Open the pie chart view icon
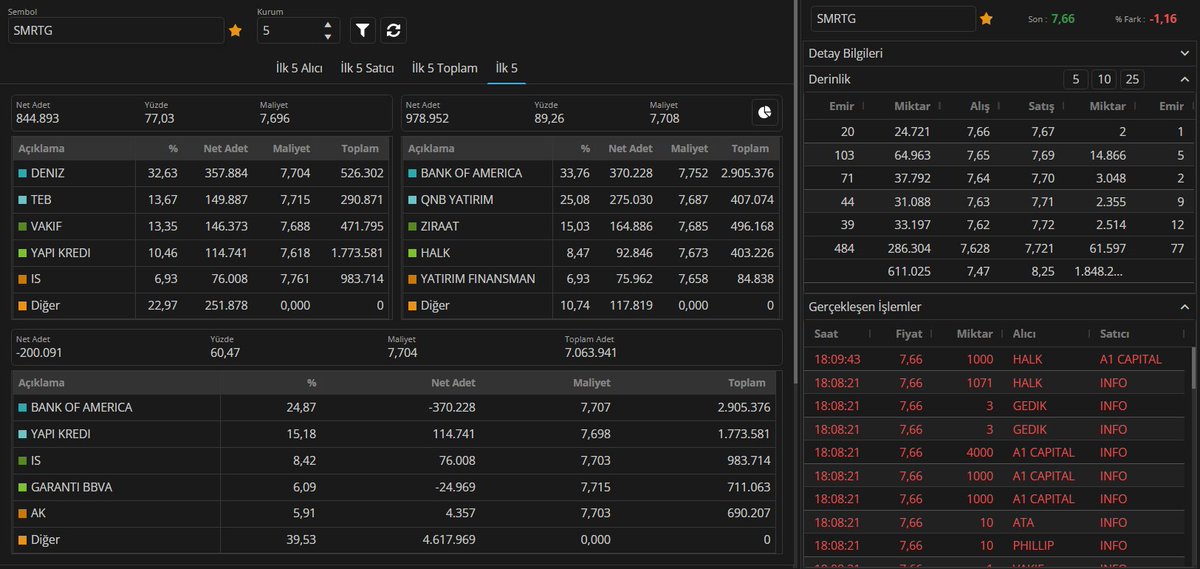The height and width of the screenshot is (569, 1200). tap(765, 113)
